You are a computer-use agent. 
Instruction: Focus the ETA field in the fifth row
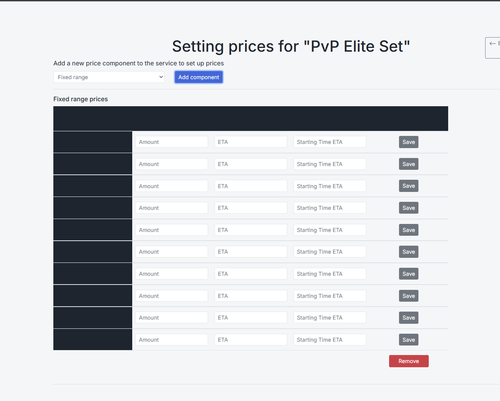(251, 230)
